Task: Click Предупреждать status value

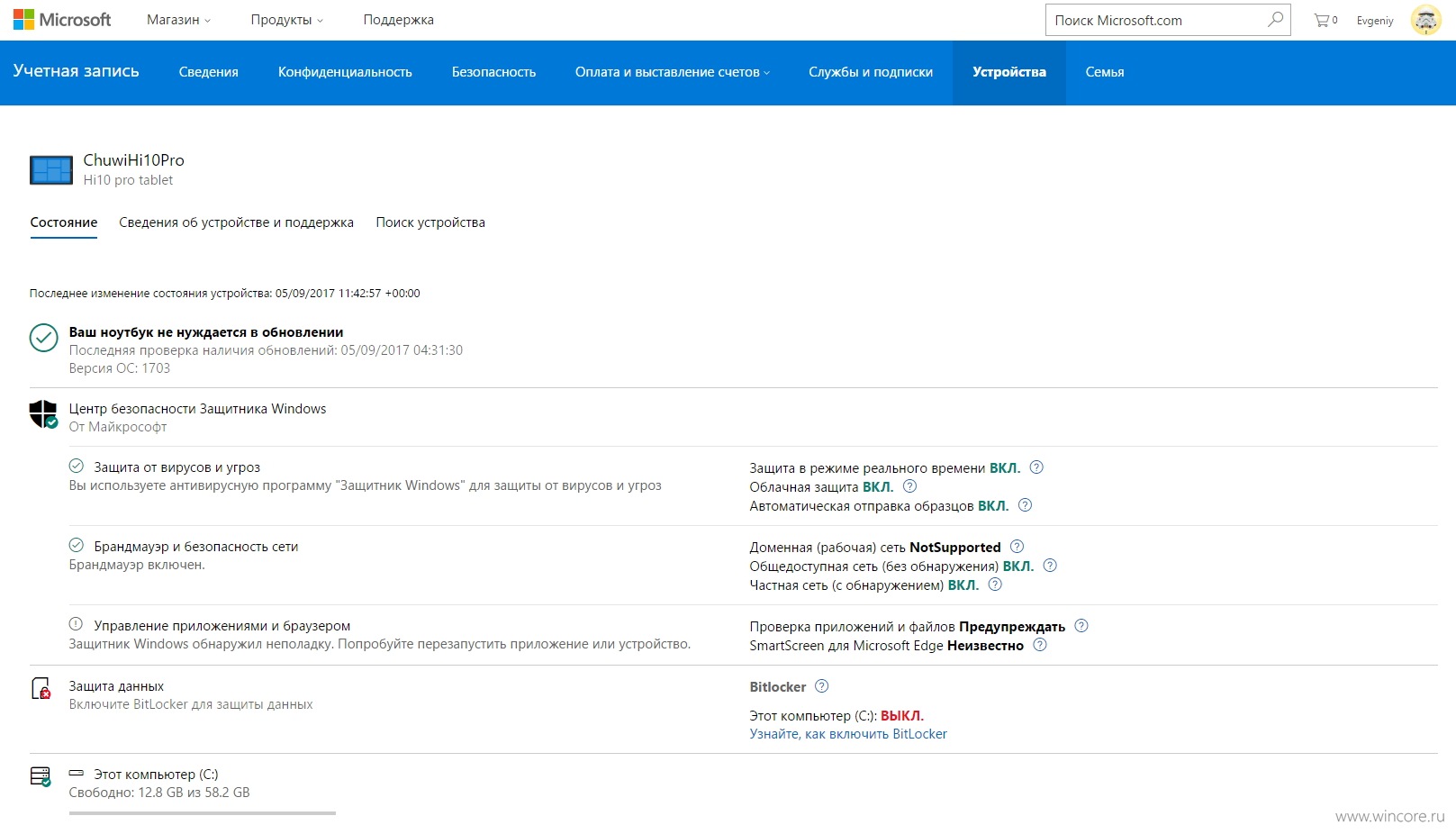Action: [1012, 627]
